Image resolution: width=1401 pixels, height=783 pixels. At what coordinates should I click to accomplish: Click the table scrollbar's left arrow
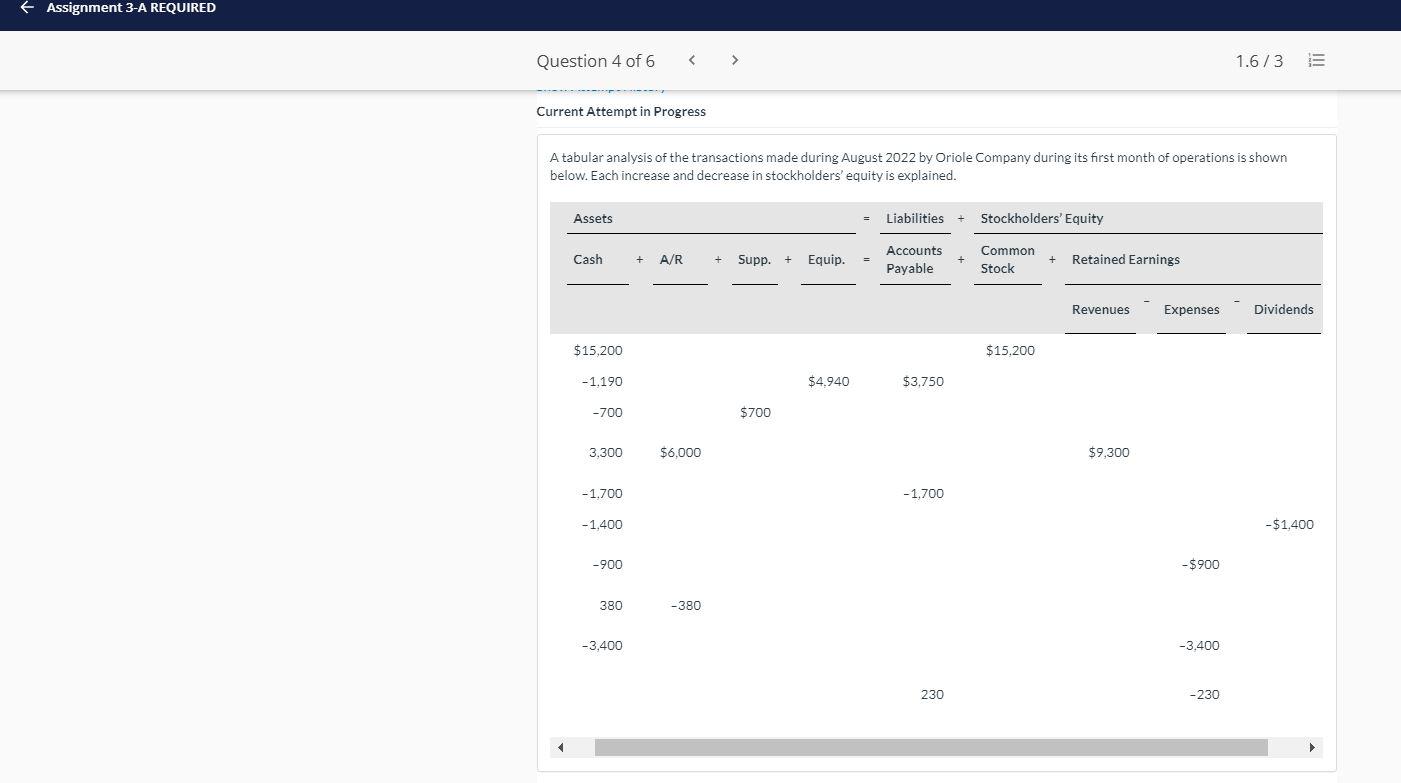tap(561, 747)
